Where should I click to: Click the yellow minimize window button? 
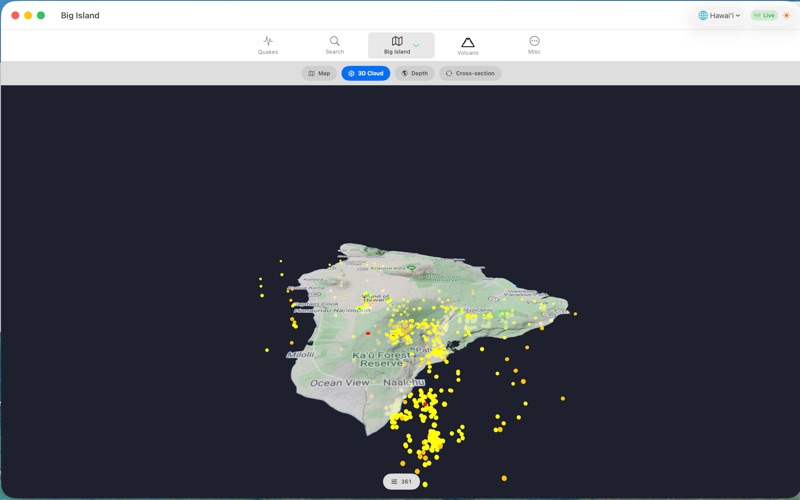coord(28,15)
